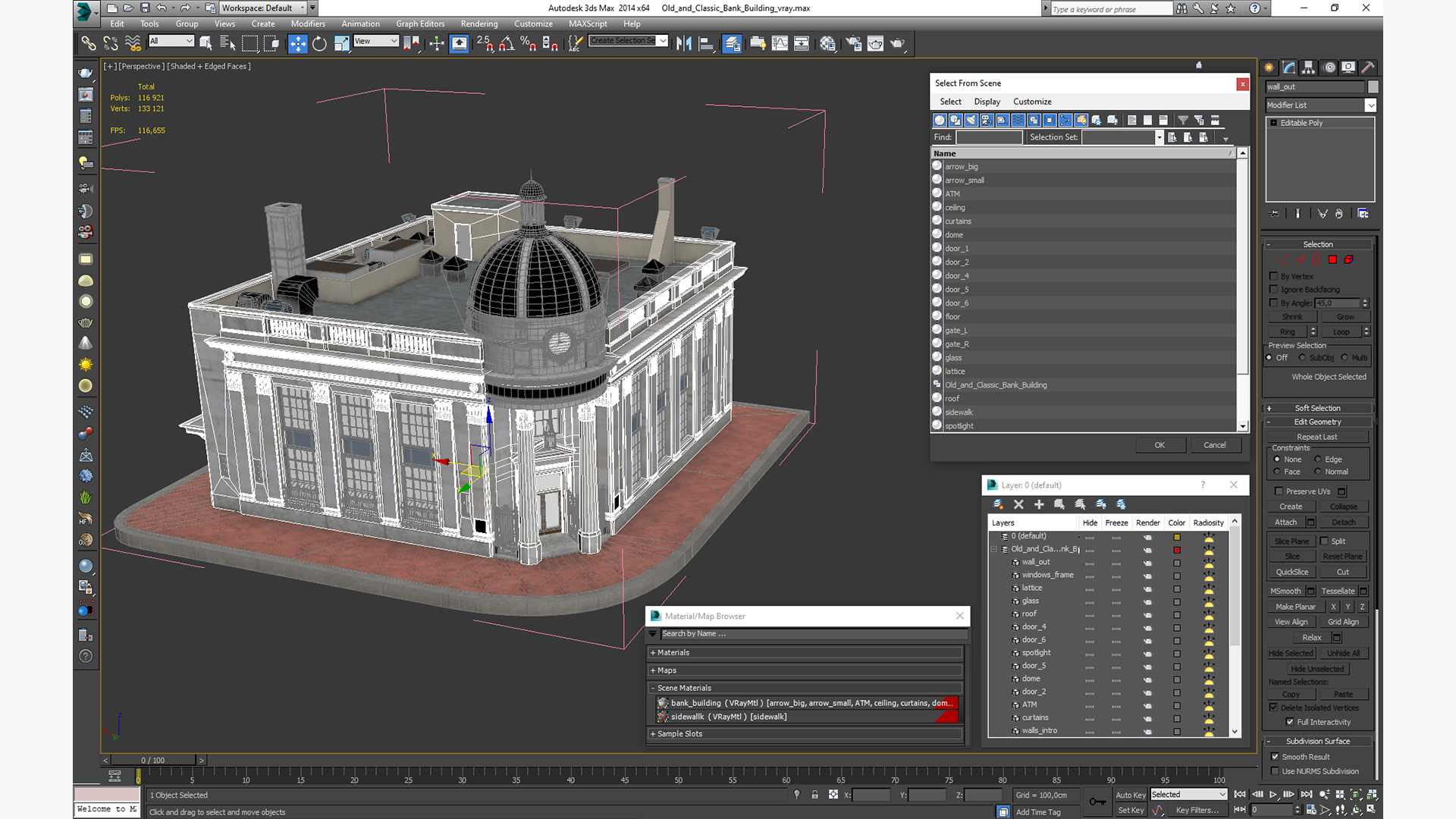
Task: Open Render Setup teapot icon
Action: [x=854, y=44]
